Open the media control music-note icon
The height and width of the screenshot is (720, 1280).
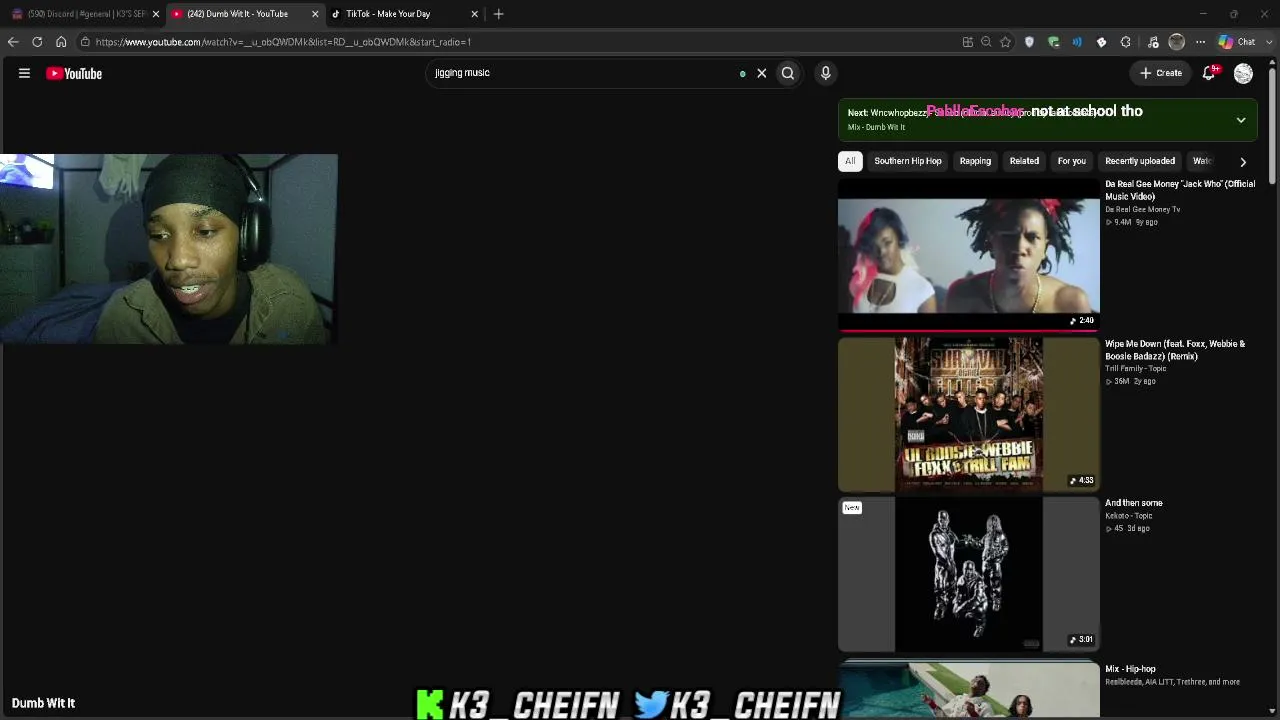(1152, 42)
